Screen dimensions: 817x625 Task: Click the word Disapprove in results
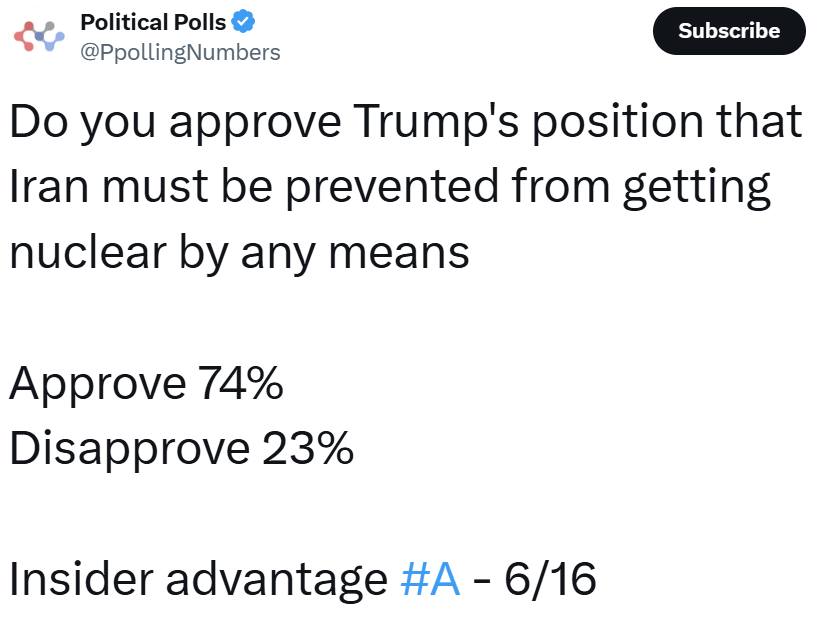130,450
